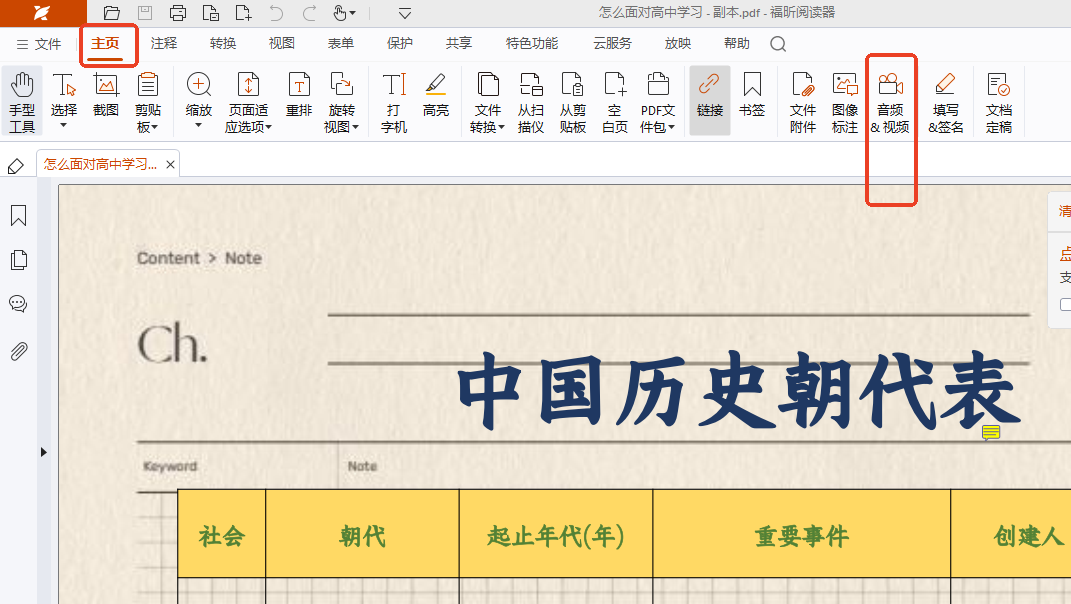Open the attachments panel paperclip in sidebar
Viewport: 1071px width, 604px height.
click(x=18, y=351)
